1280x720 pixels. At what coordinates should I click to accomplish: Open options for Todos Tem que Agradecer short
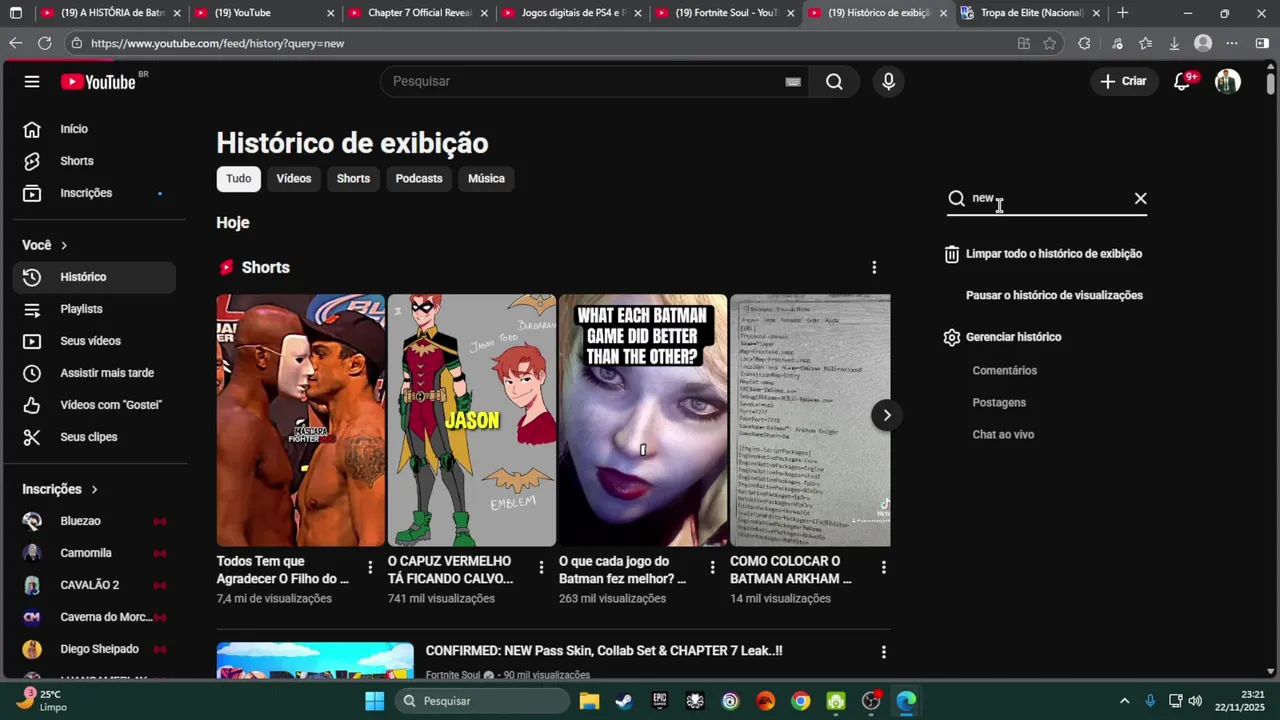pos(370,567)
